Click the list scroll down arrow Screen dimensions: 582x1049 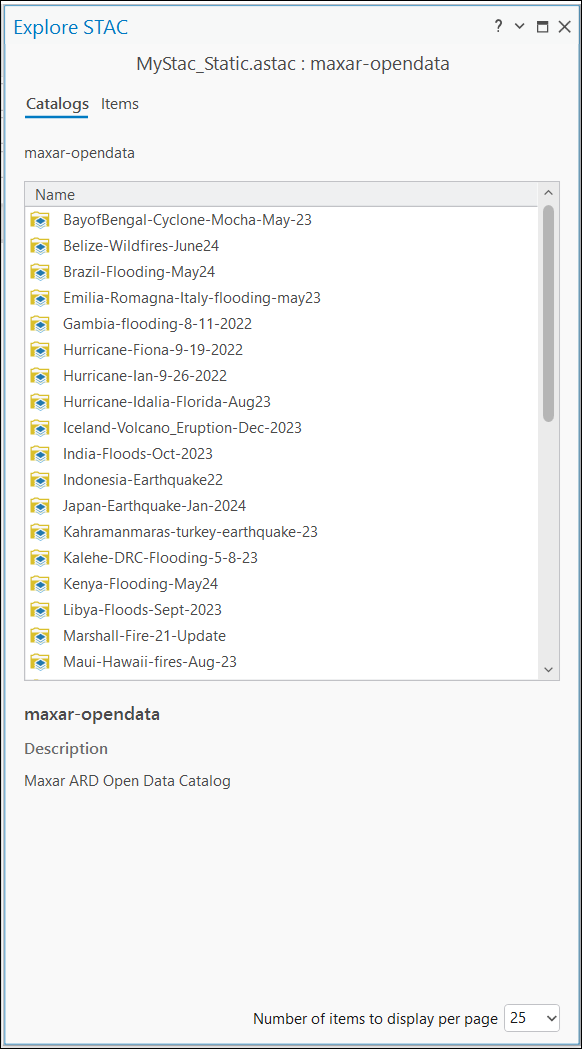[549, 669]
